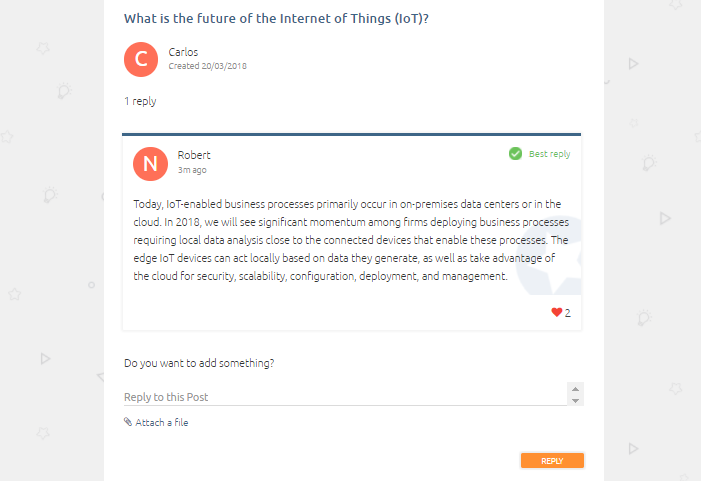Click the down arrow on reply box
Screen dimensions: 701x481
[x=575, y=401]
